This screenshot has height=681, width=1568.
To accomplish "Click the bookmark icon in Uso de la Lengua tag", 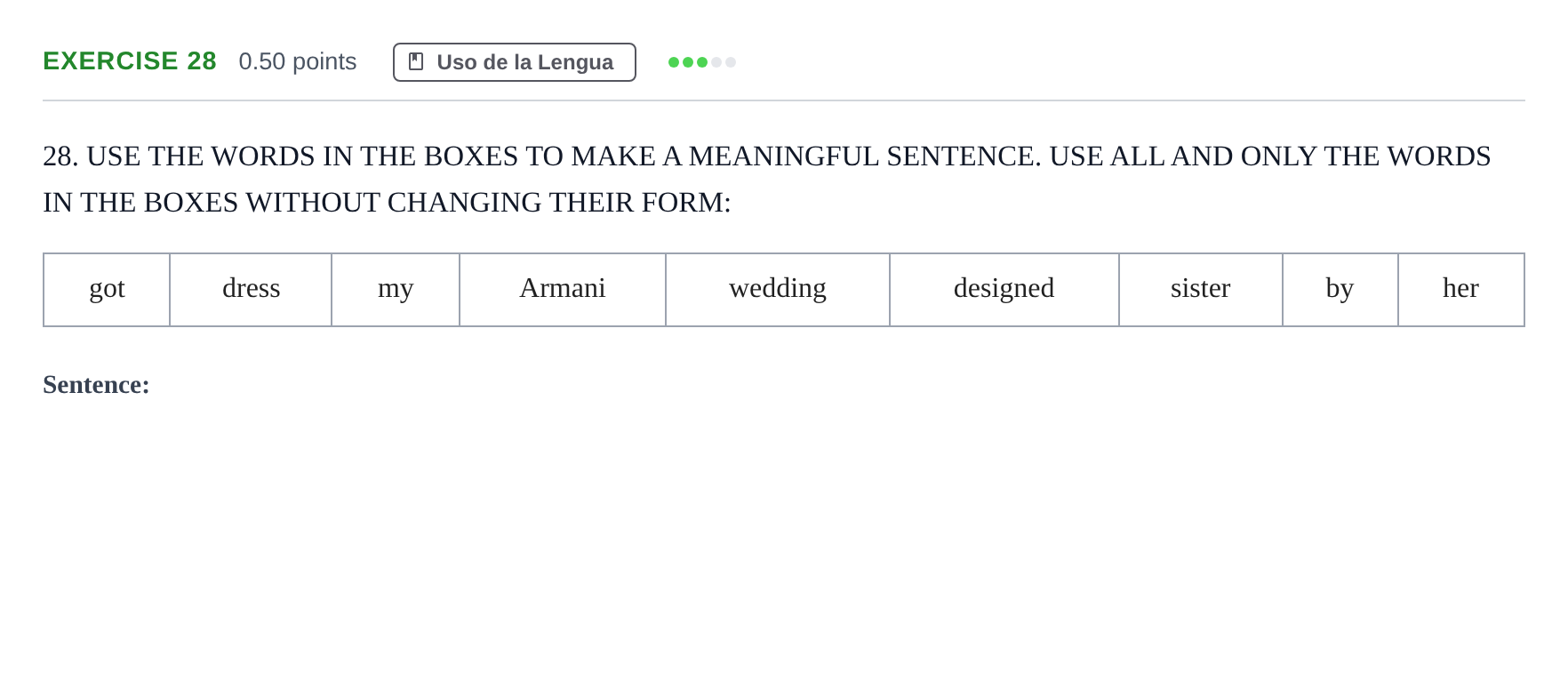I will (x=415, y=61).
